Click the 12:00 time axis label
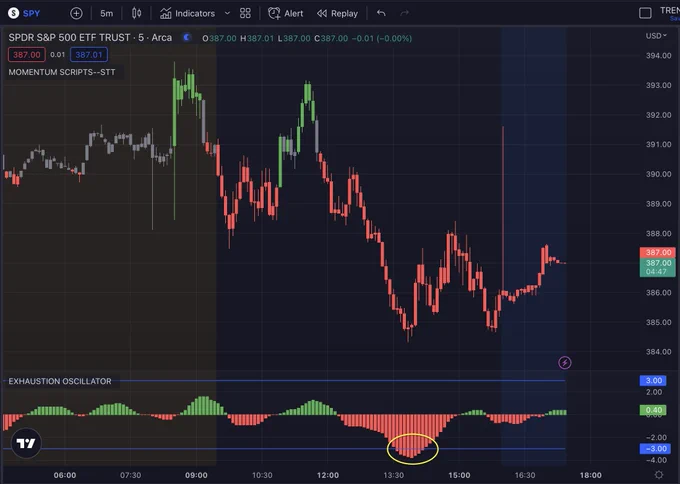 click(328, 475)
